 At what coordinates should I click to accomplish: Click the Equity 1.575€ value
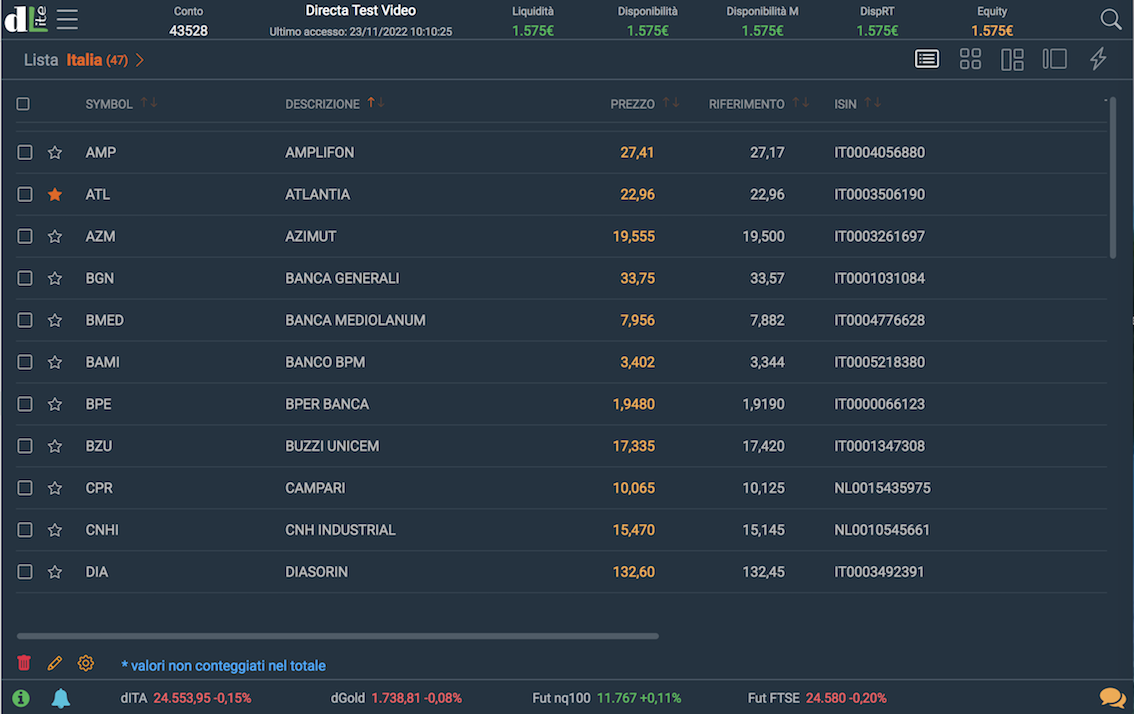point(992,31)
